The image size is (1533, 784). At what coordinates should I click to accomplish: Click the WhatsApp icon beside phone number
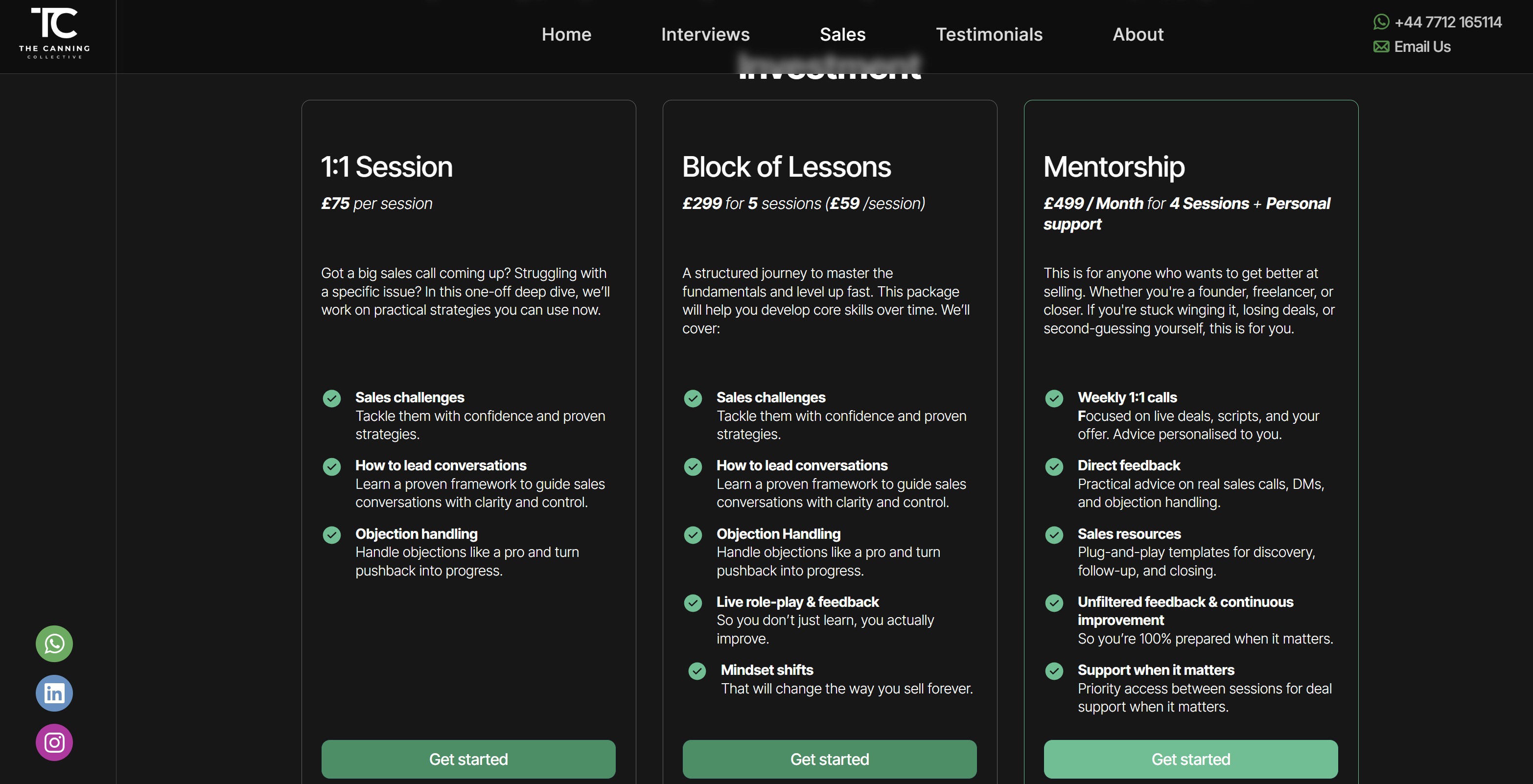1381,22
